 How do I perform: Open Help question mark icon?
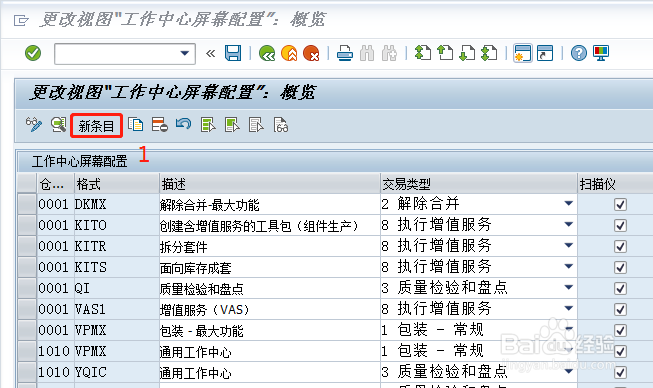pyautogui.click(x=578, y=53)
